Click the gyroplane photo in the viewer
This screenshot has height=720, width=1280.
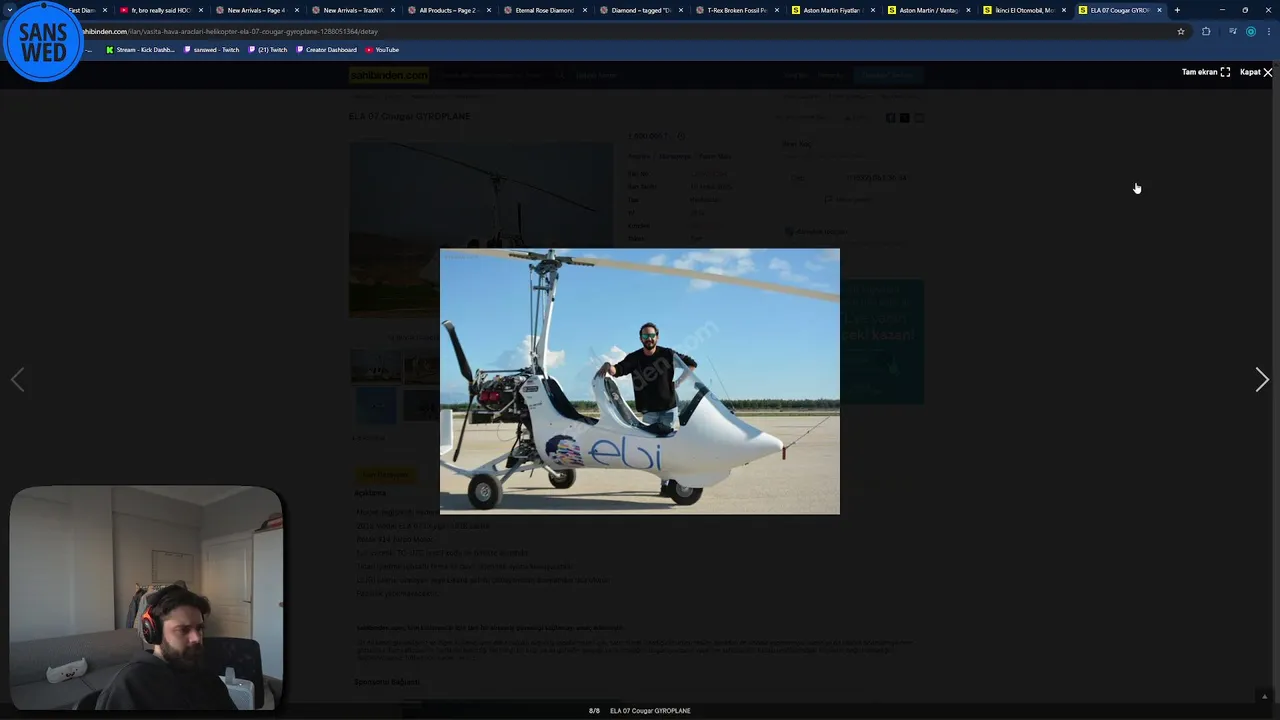pyautogui.click(x=640, y=381)
